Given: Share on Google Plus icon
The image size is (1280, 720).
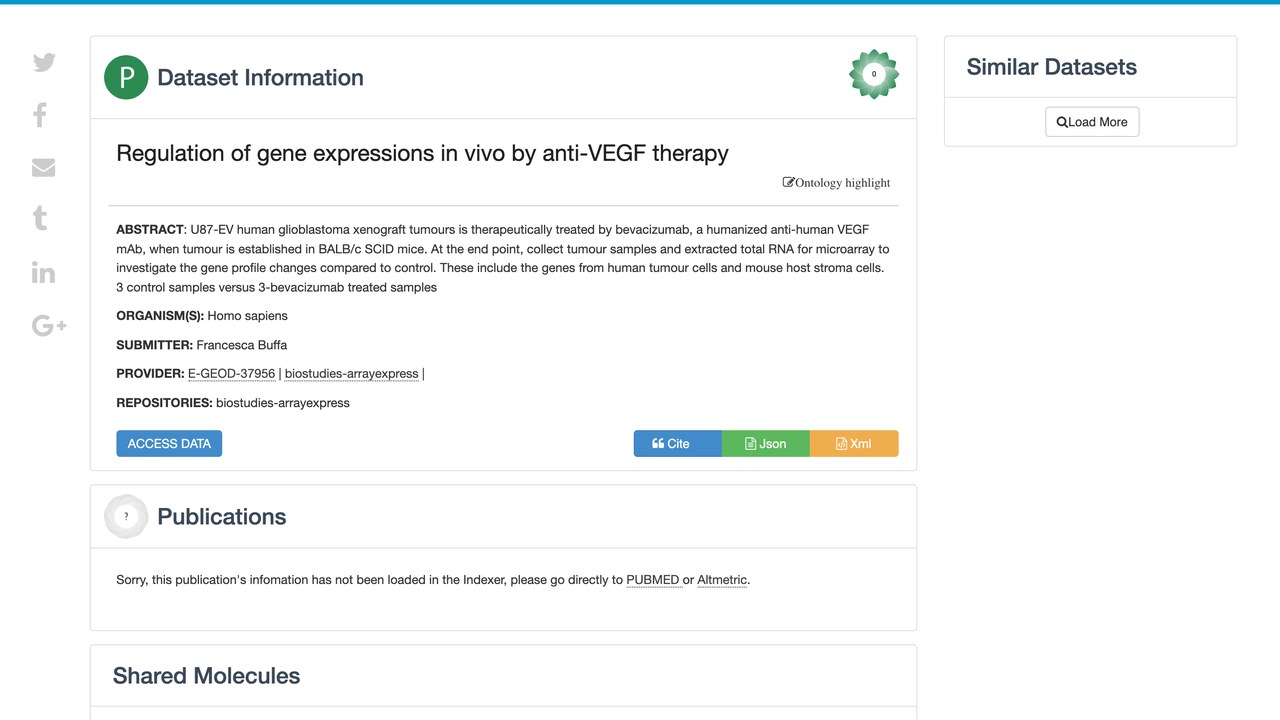Looking at the screenshot, I should (x=49, y=325).
